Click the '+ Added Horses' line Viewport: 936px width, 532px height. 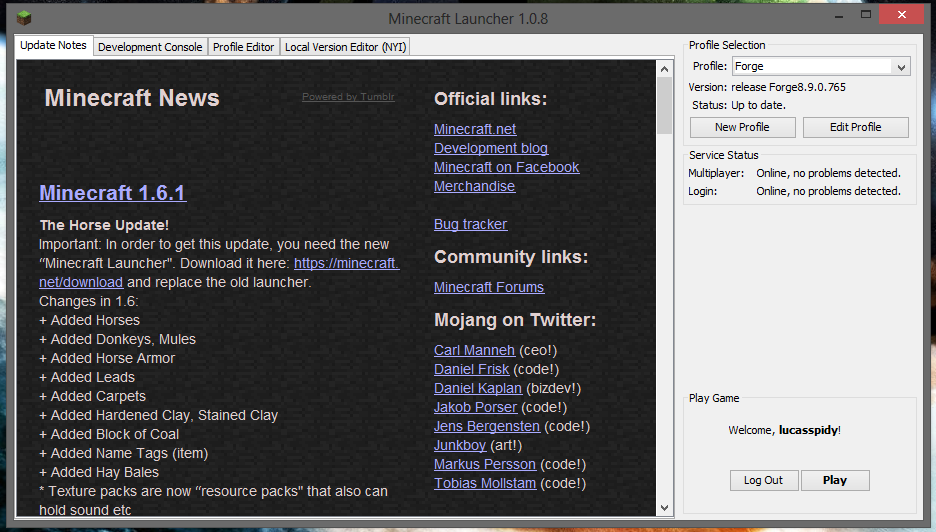[90, 321]
